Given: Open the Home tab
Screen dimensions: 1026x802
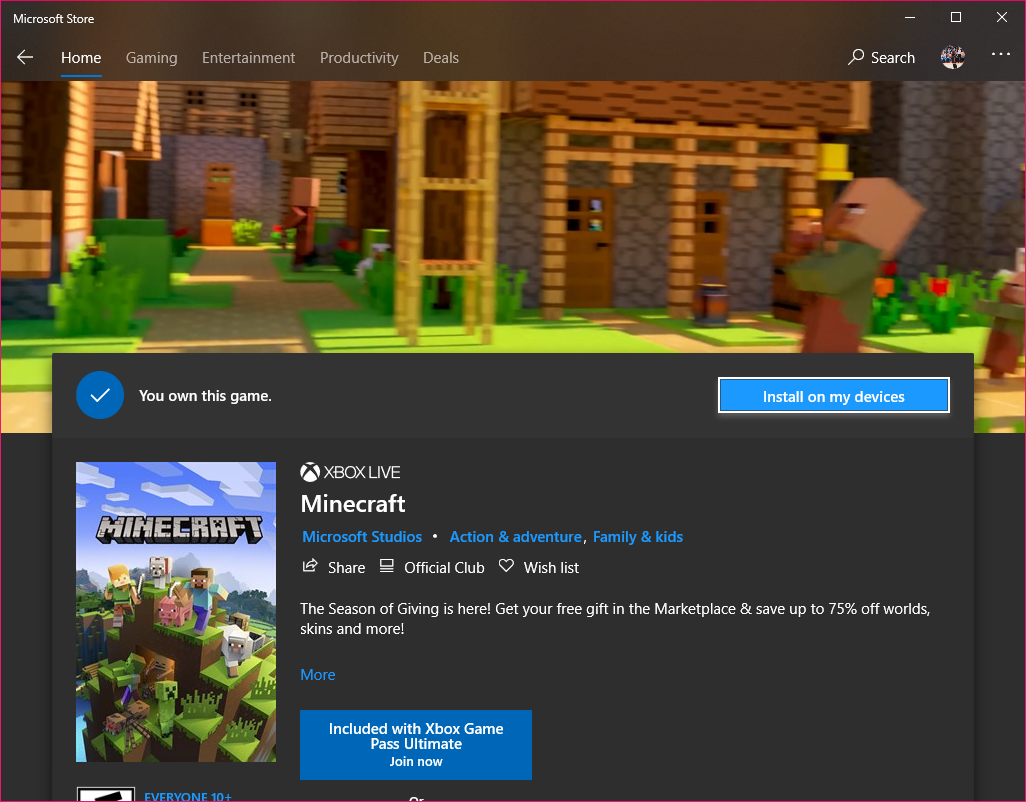Looking at the screenshot, I should point(81,58).
